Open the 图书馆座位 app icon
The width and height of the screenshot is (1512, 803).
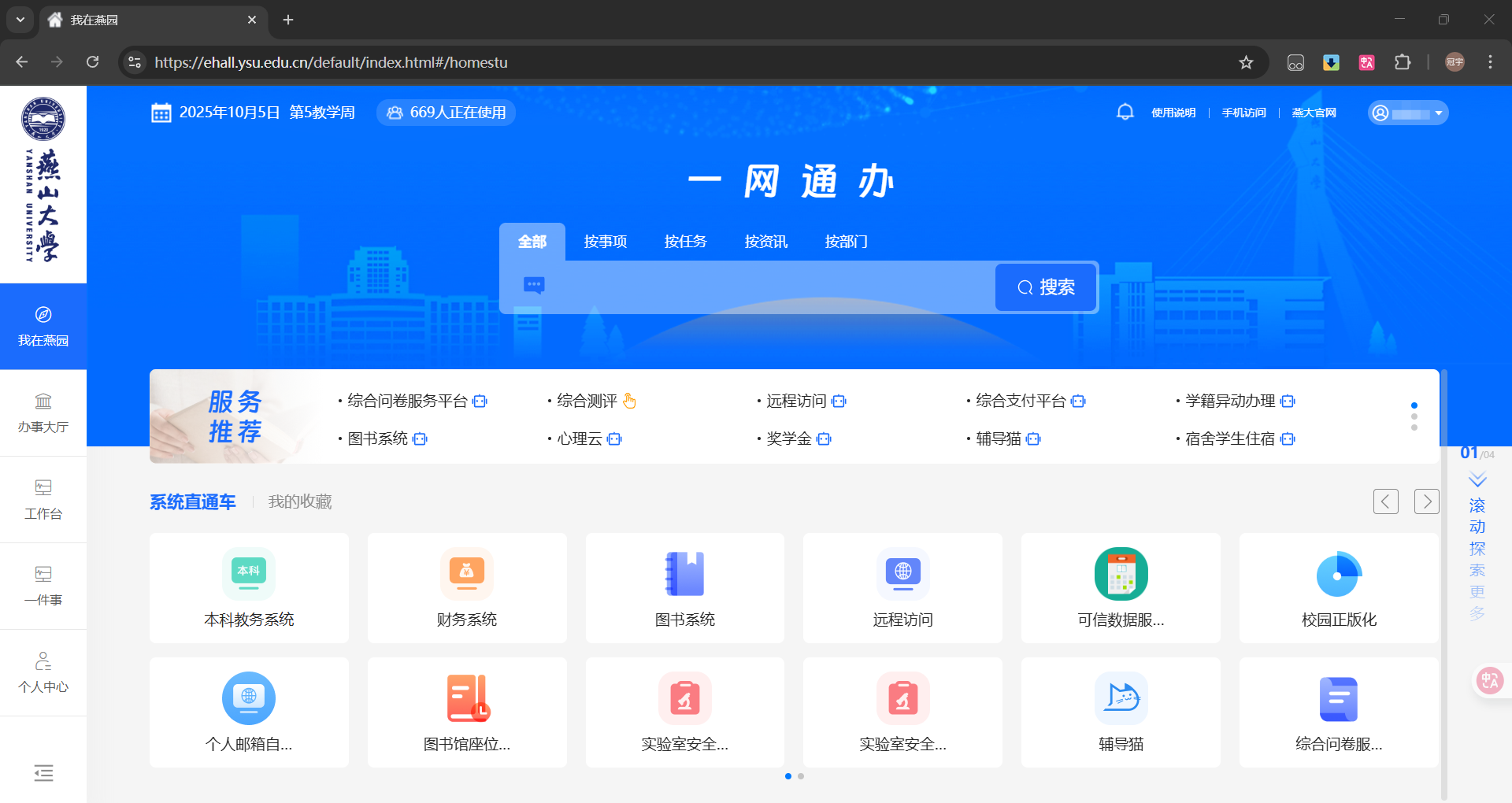coord(466,712)
